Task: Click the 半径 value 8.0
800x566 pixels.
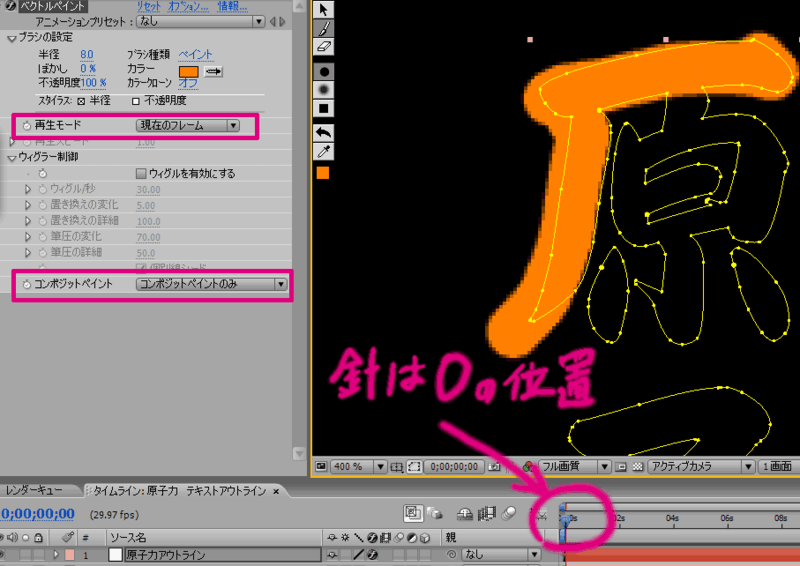Action: 87,55
